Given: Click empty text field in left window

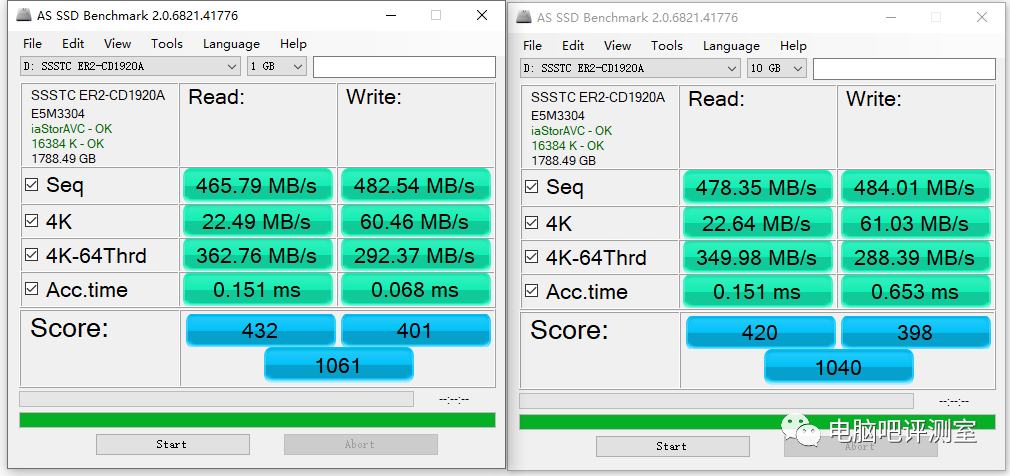Looking at the screenshot, I should tap(405, 67).
